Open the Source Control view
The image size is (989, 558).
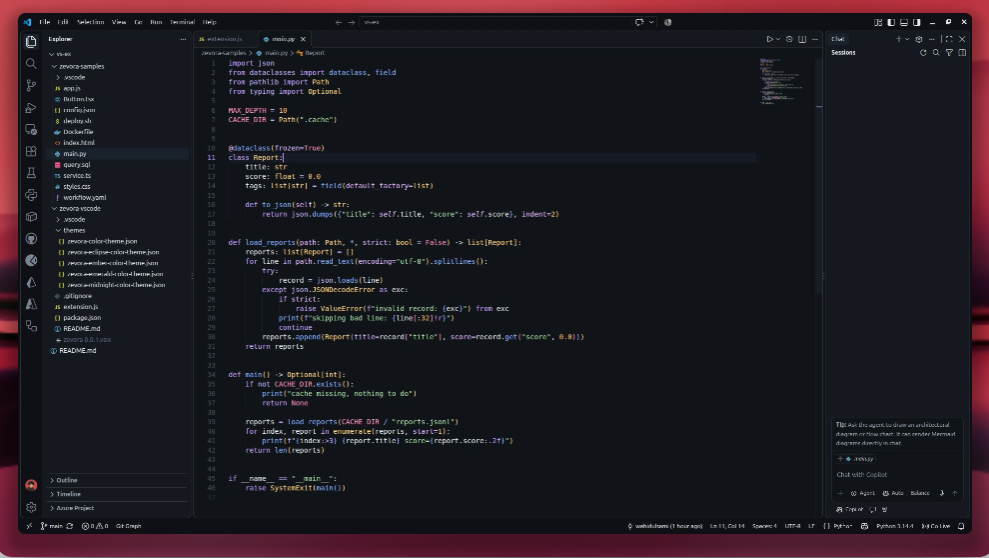coord(31,86)
